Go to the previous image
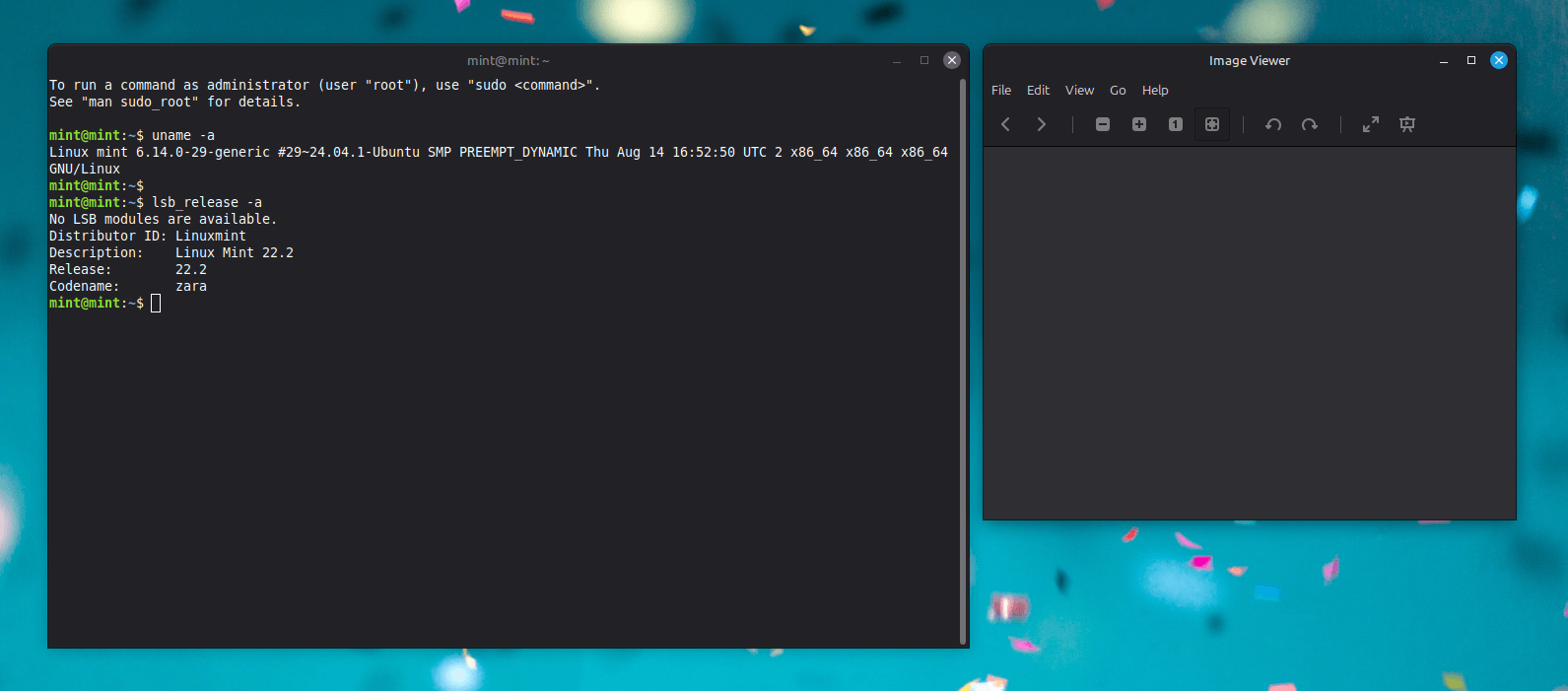The width and height of the screenshot is (1568, 691). 1005,124
